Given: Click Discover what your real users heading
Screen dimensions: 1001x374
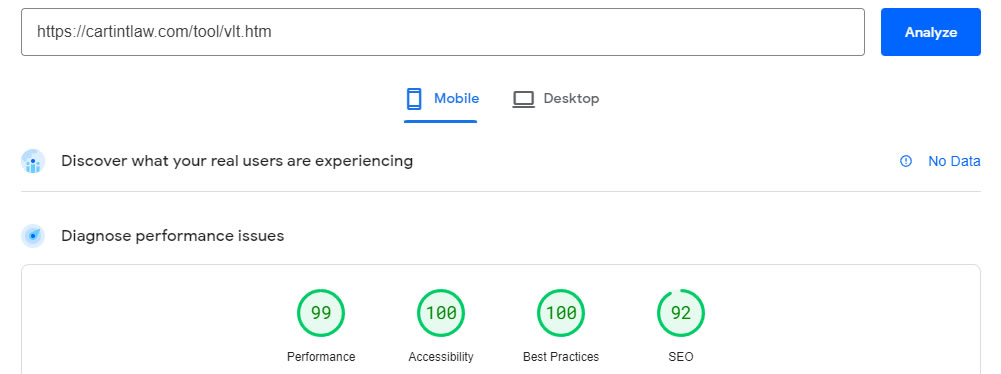Looking at the screenshot, I should [237, 161].
